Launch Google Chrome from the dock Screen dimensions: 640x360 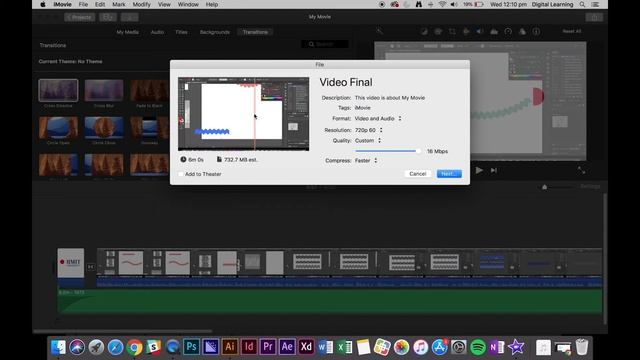(134, 347)
